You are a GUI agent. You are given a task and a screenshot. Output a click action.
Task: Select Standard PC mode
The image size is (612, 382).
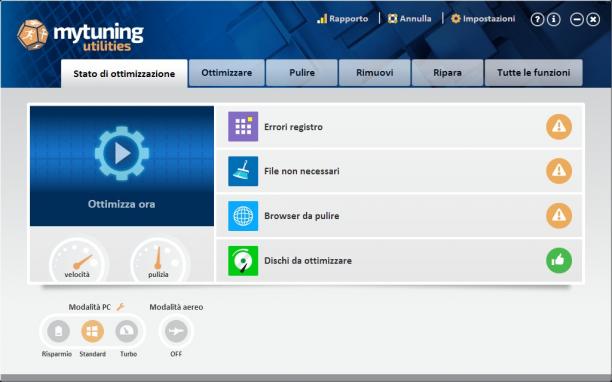coord(93,331)
